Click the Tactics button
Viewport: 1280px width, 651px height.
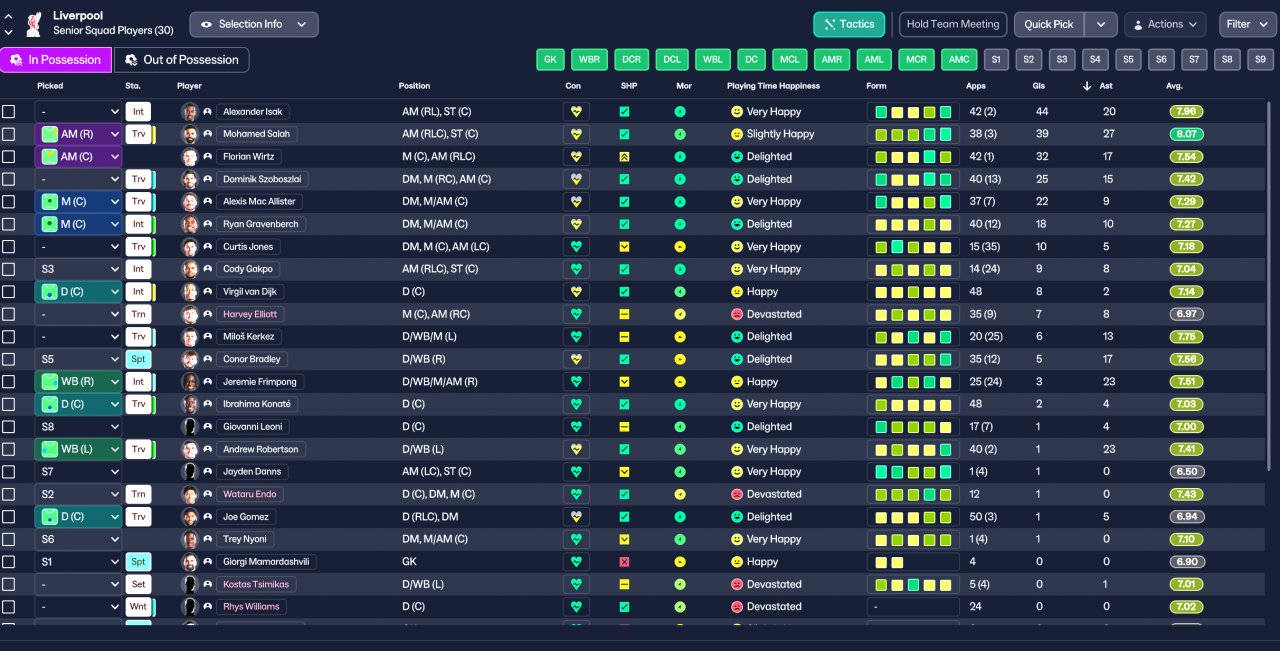coord(849,24)
